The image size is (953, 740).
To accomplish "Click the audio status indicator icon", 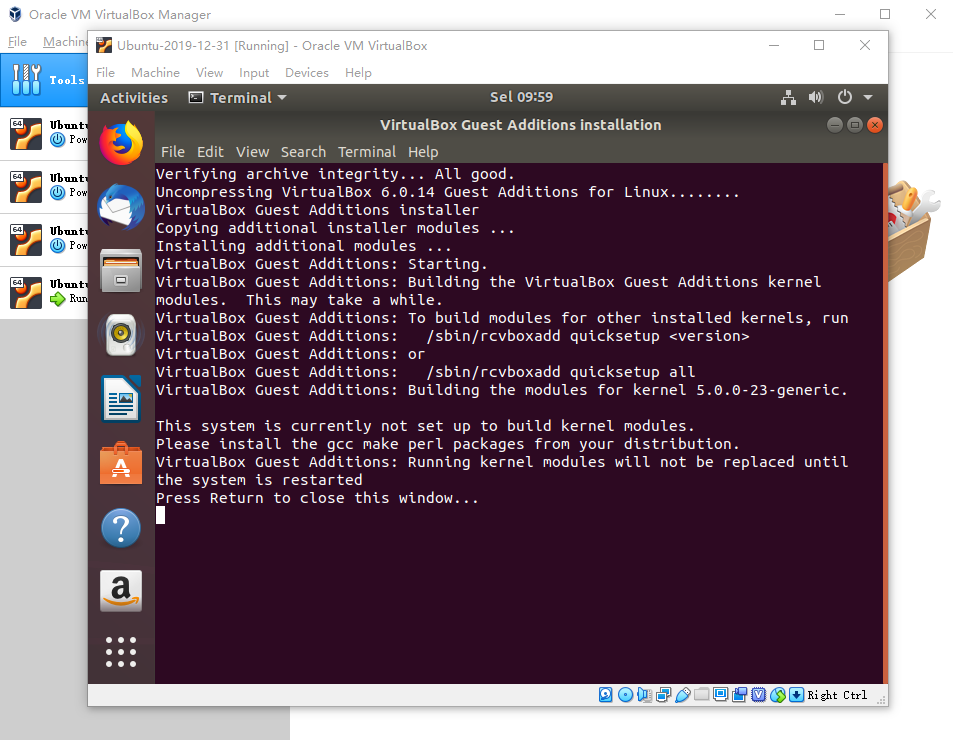I will tap(644, 695).
